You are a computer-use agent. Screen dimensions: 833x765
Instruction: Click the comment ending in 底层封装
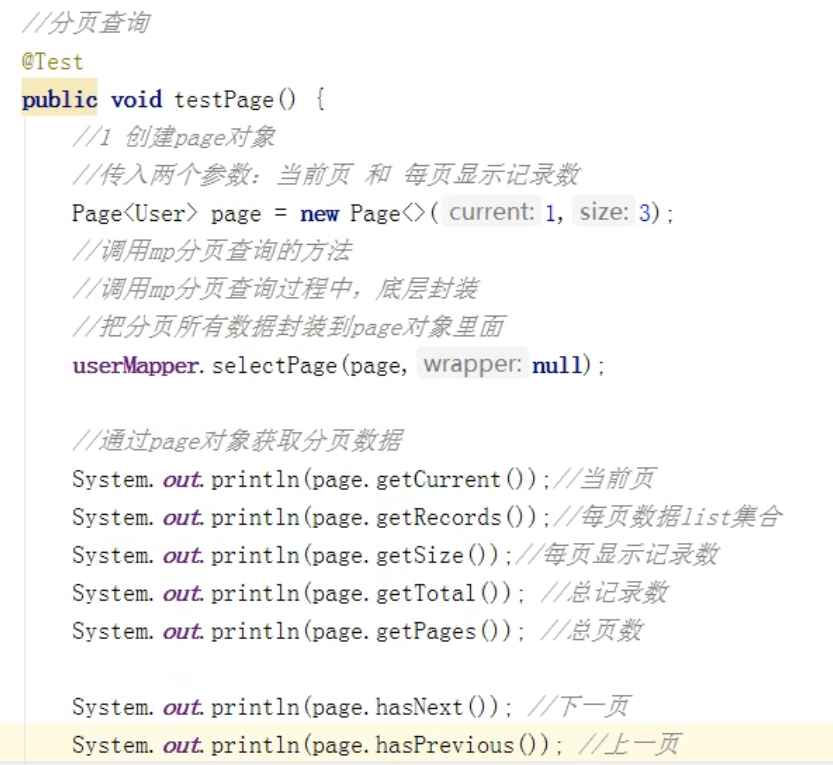pyautogui.click(x=275, y=289)
